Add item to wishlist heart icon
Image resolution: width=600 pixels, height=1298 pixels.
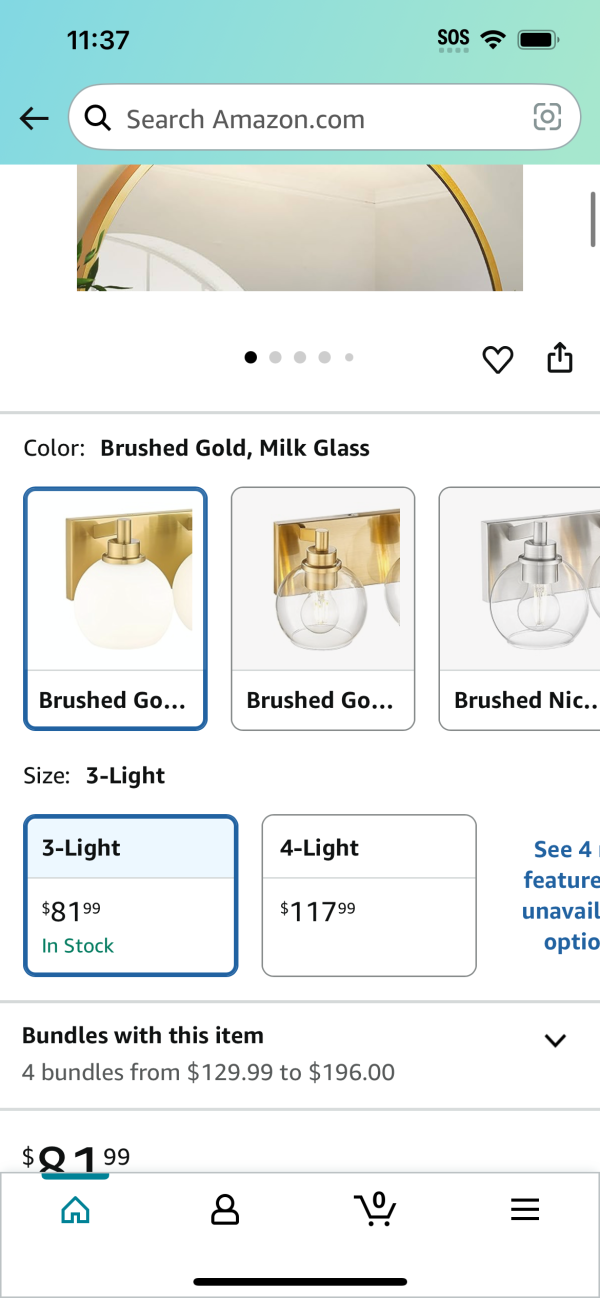click(x=498, y=359)
